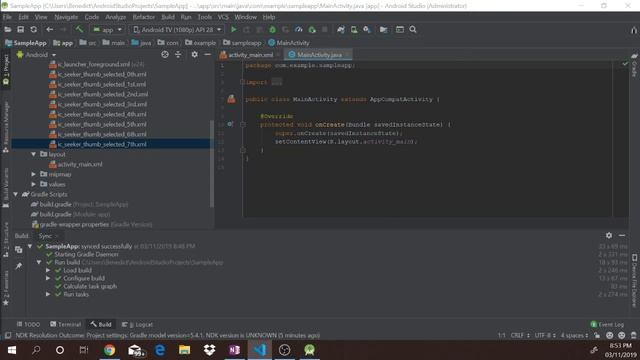Image resolution: width=640 pixels, height=360 pixels.
Task: Click the CRLF line separator selector
Action: [x=520, y=335]
